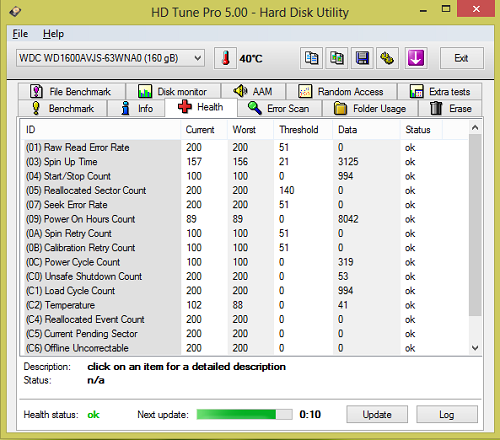This screenshot has height=440, width=500.
Task: Select the Spin Retry Count row
Action: click(x=244, y=233)
